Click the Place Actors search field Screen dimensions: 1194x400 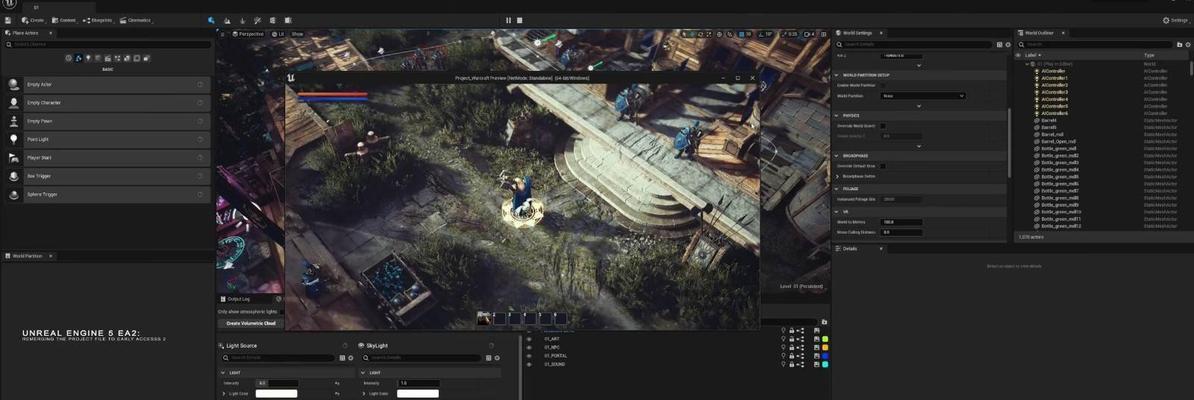[x=107, y=44]
